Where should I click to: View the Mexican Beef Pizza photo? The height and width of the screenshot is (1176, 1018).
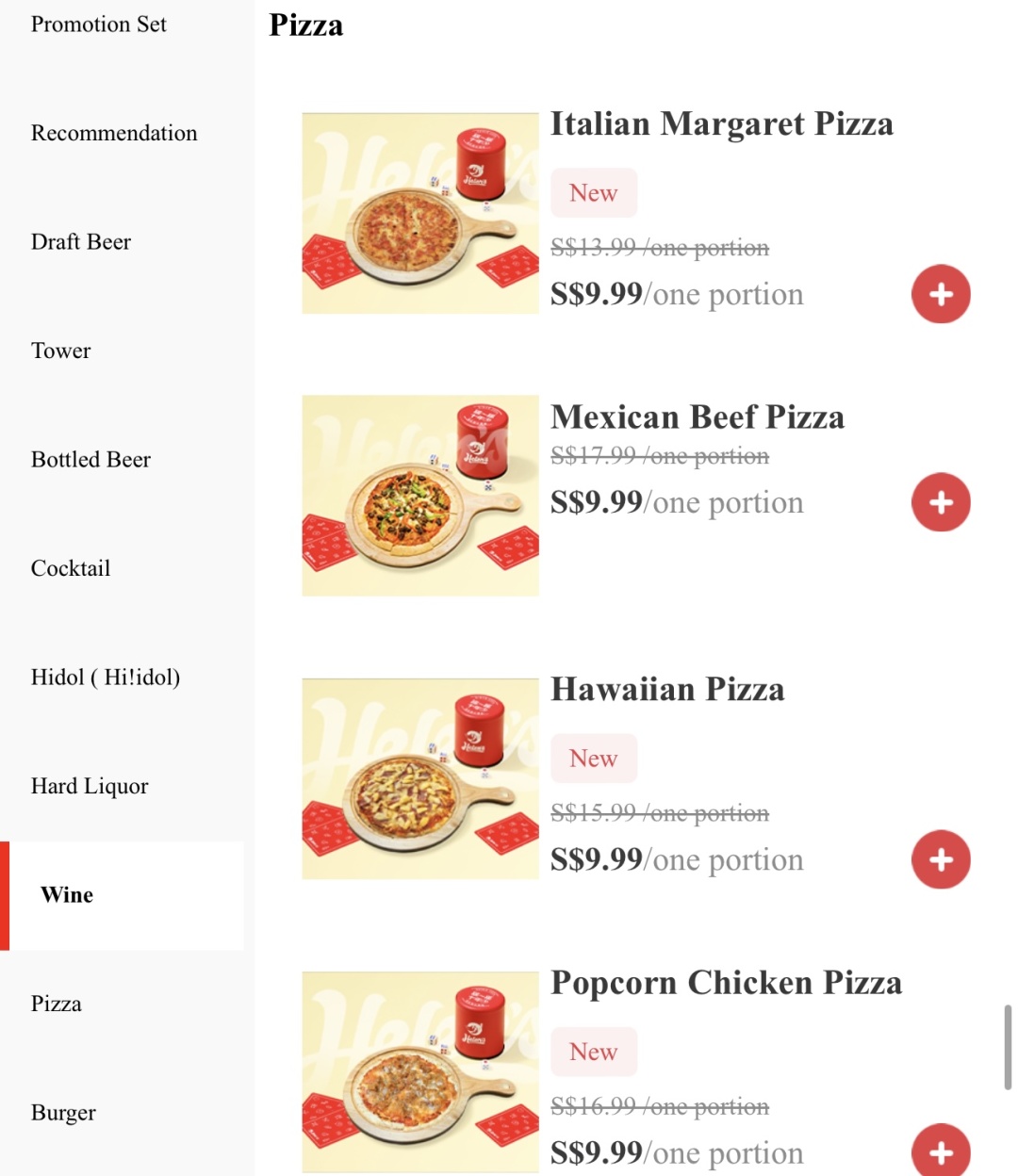[x=420, y=496]
